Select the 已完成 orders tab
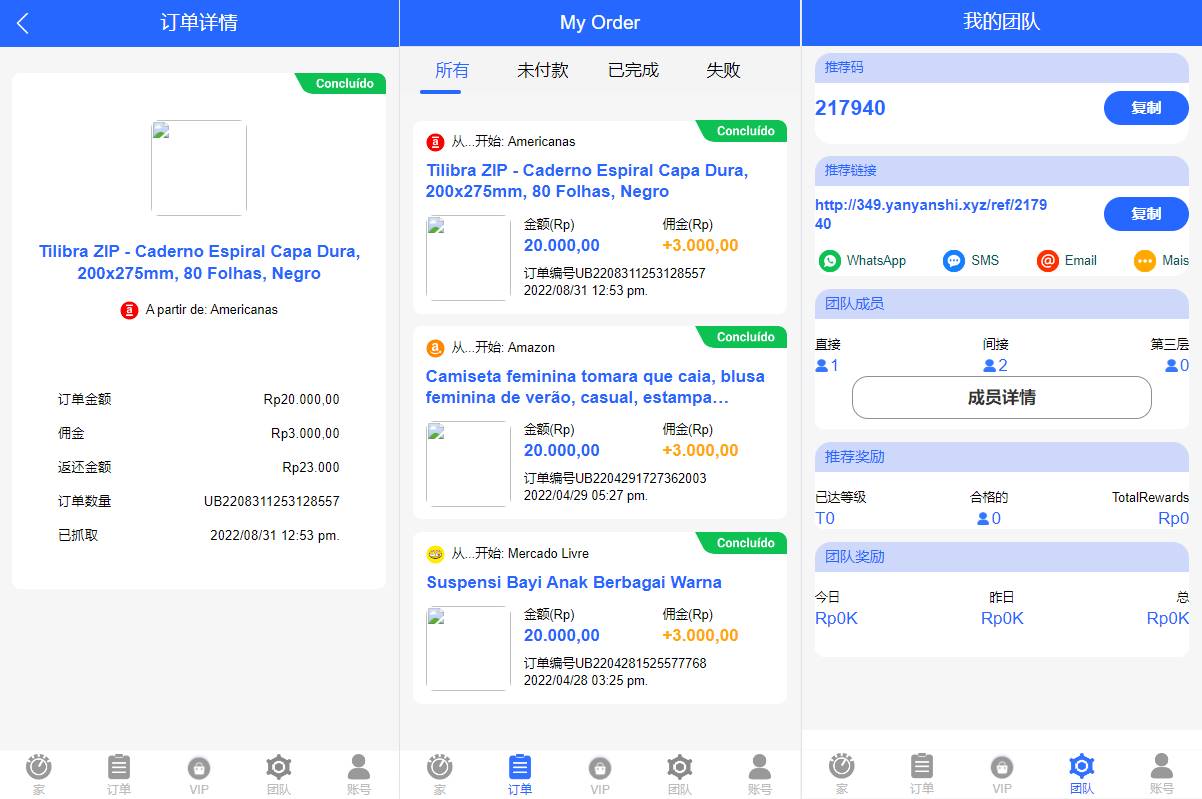 [x=633, y=70]
